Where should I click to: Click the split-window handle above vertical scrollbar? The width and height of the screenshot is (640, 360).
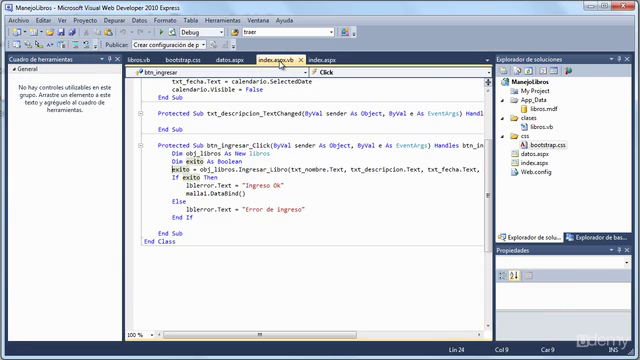488,82
